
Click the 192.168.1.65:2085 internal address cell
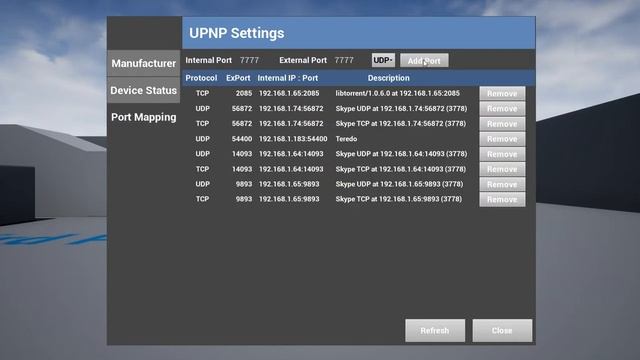(x=289, y=93)
